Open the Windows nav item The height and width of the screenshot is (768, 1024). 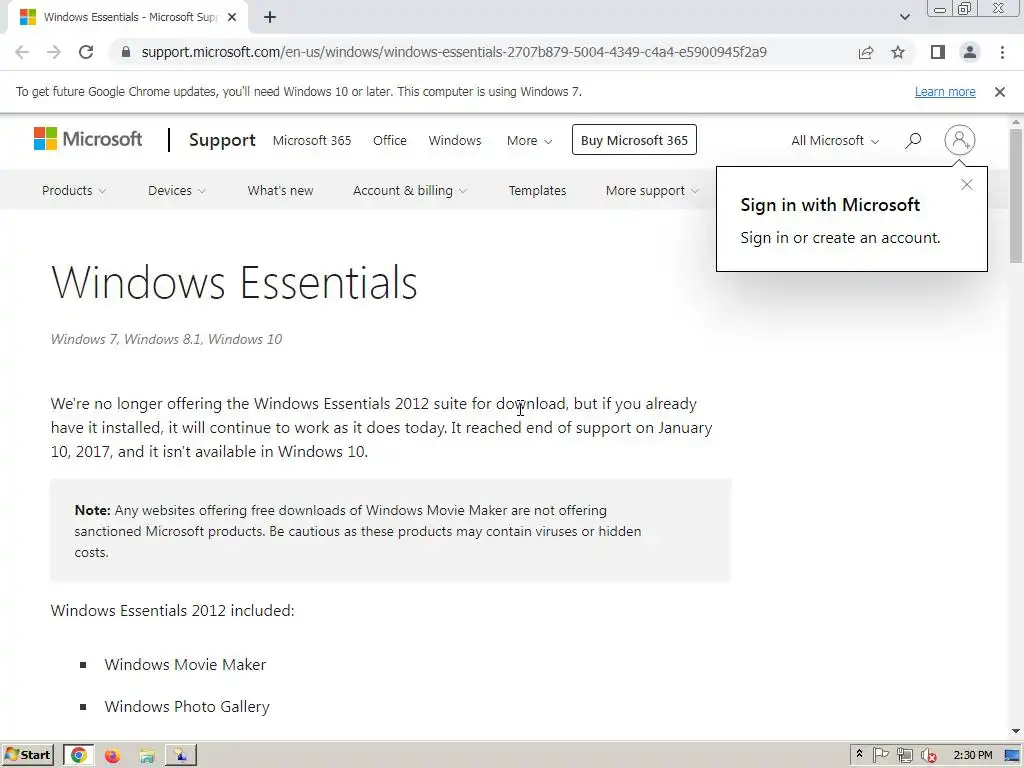[x=455, y=140]
